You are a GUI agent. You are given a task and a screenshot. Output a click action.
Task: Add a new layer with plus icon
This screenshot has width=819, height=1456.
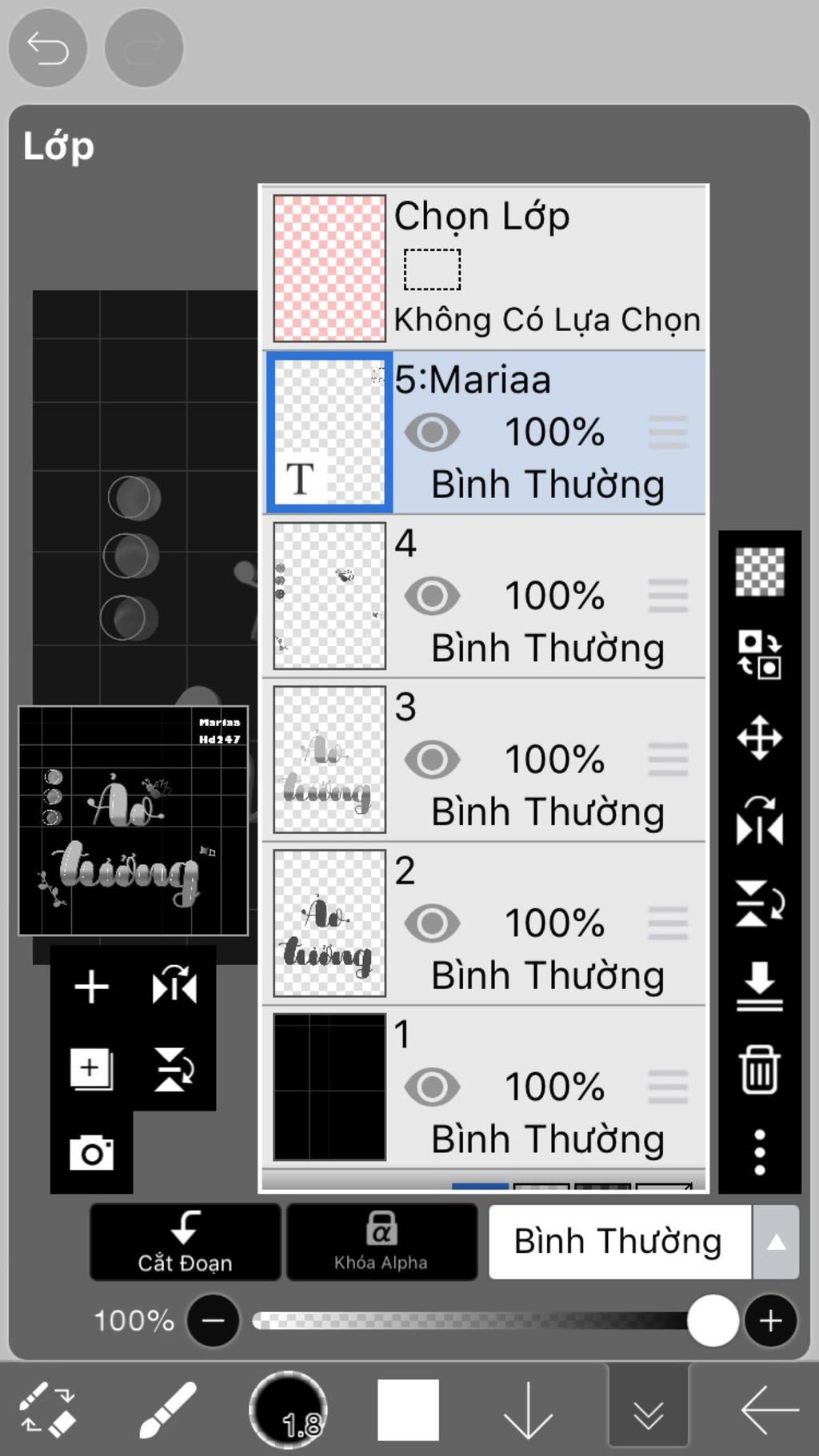click(x=91, y=987)
